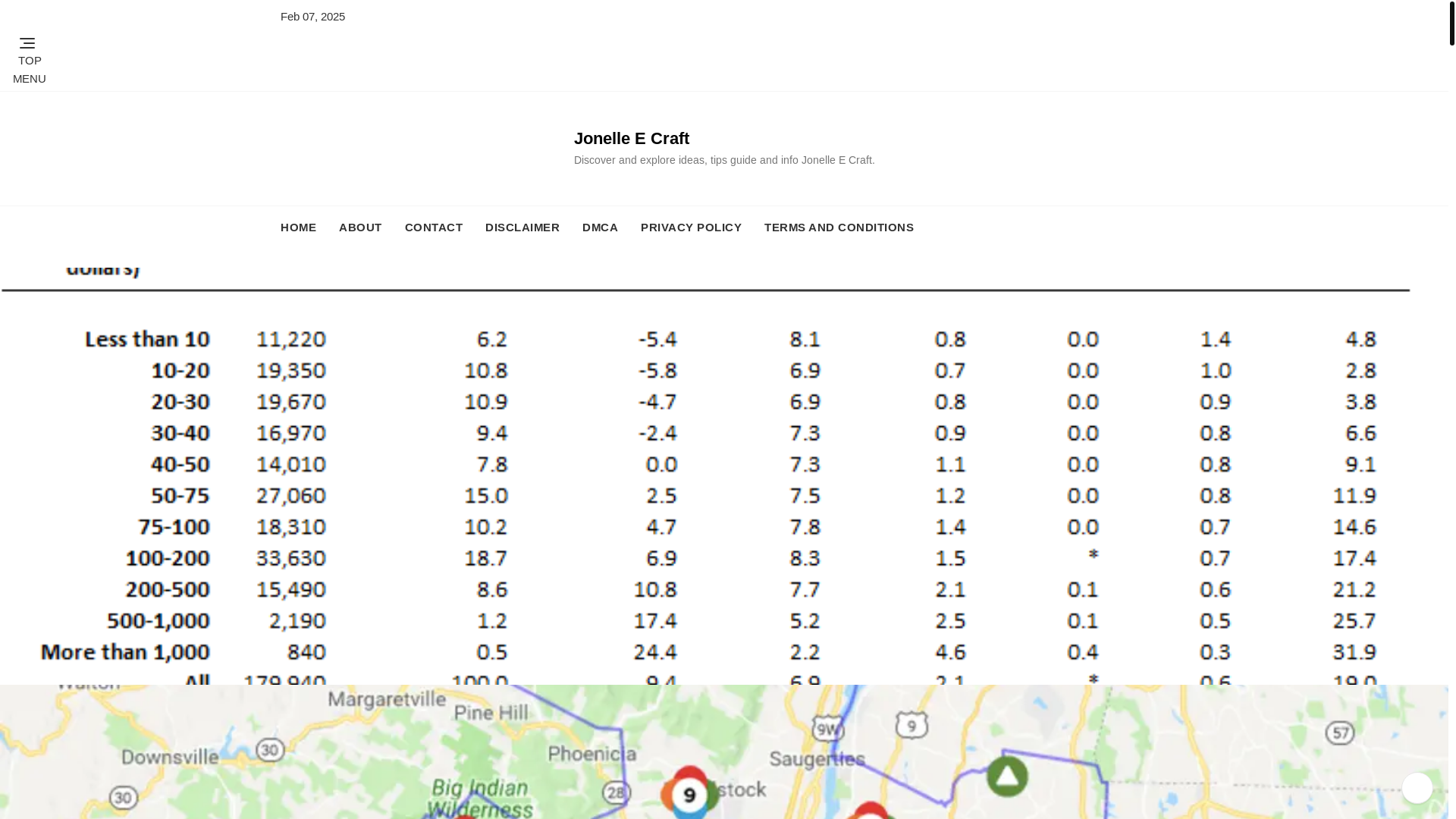
Task: Open the TOP MENU hamburger icon
Action: coord(27,43)
